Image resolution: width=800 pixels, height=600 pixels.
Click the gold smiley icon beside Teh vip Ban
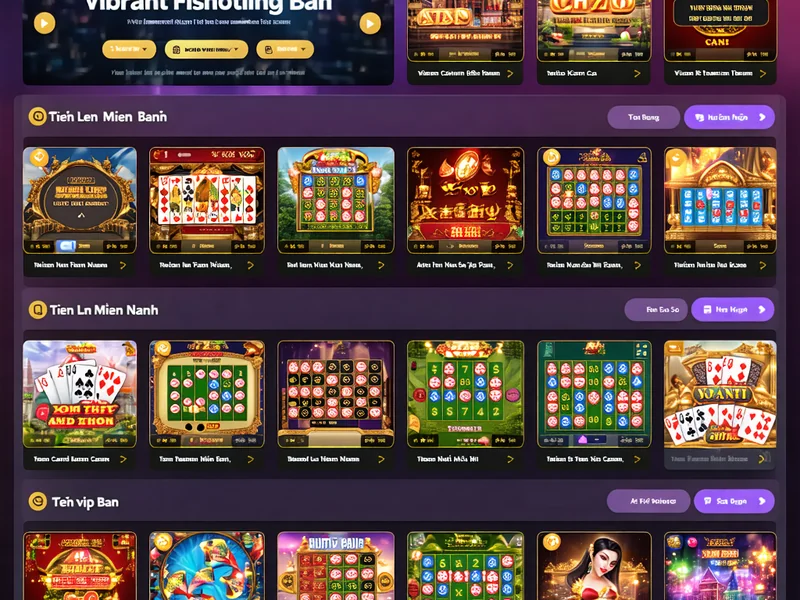point(37,502)
